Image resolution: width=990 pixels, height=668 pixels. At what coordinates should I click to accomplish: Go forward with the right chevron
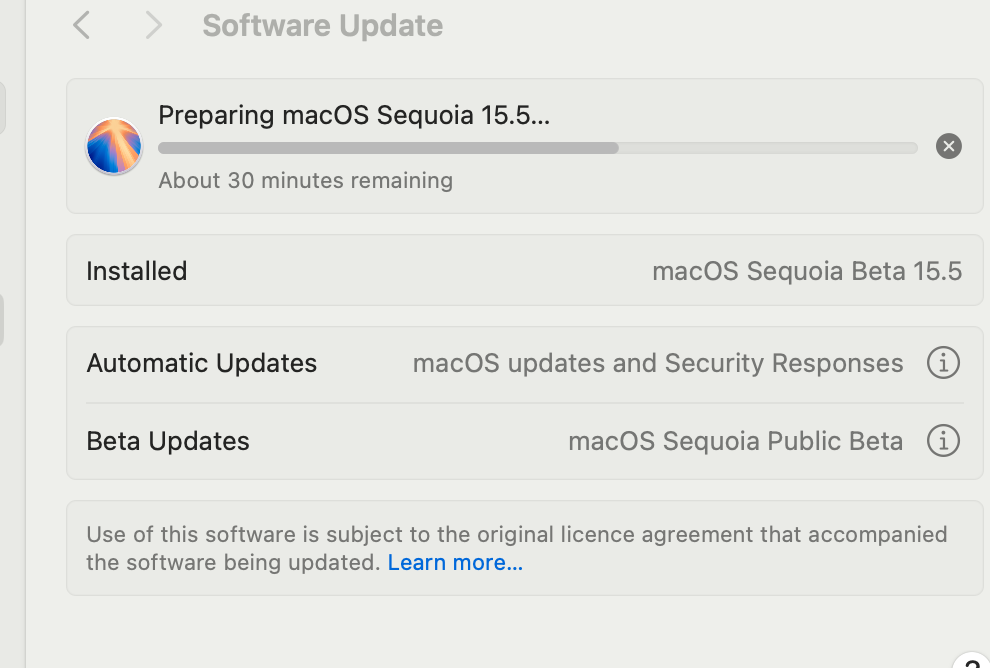[153, 25]
